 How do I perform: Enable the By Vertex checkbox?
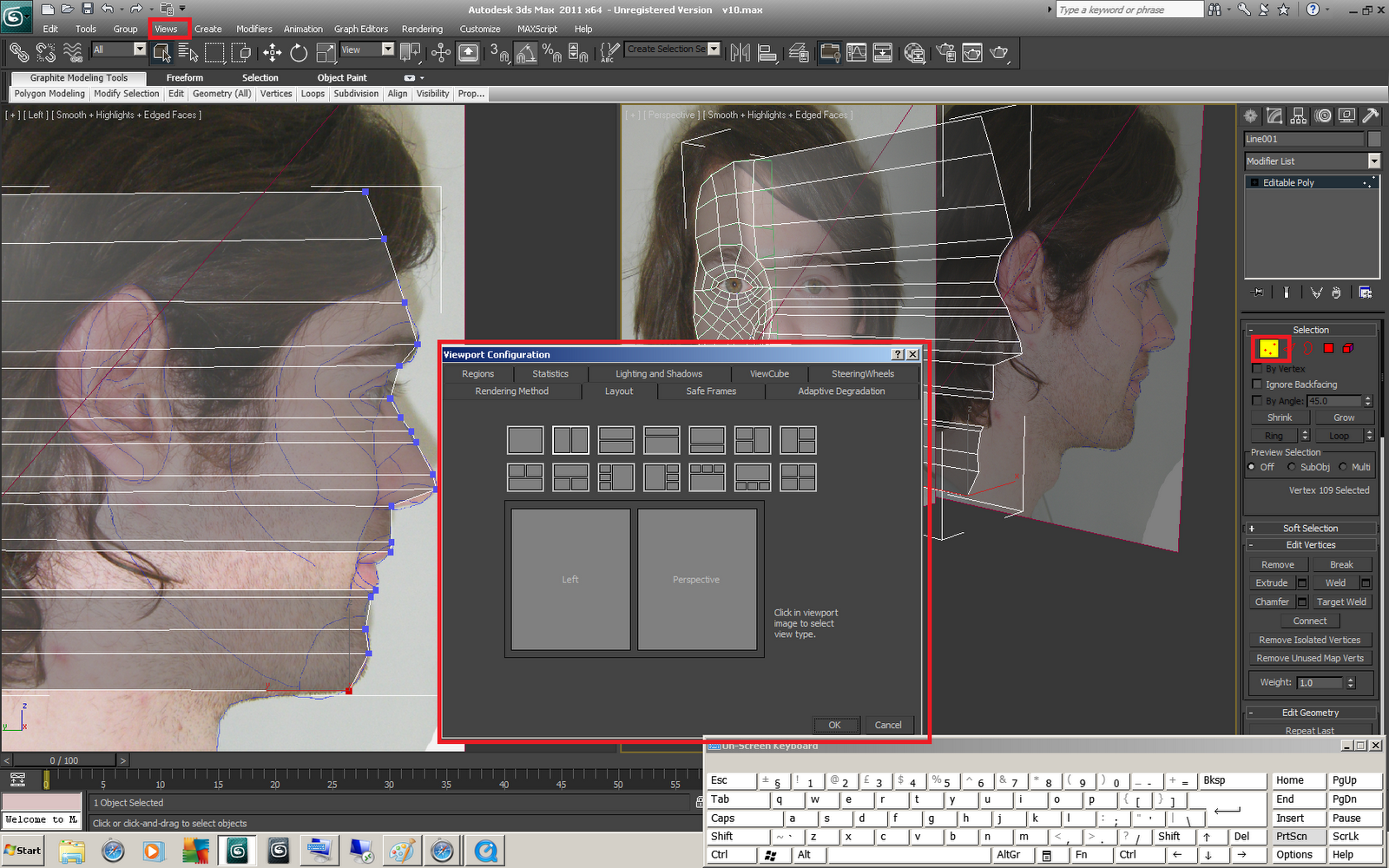(x=1257, y=369)
